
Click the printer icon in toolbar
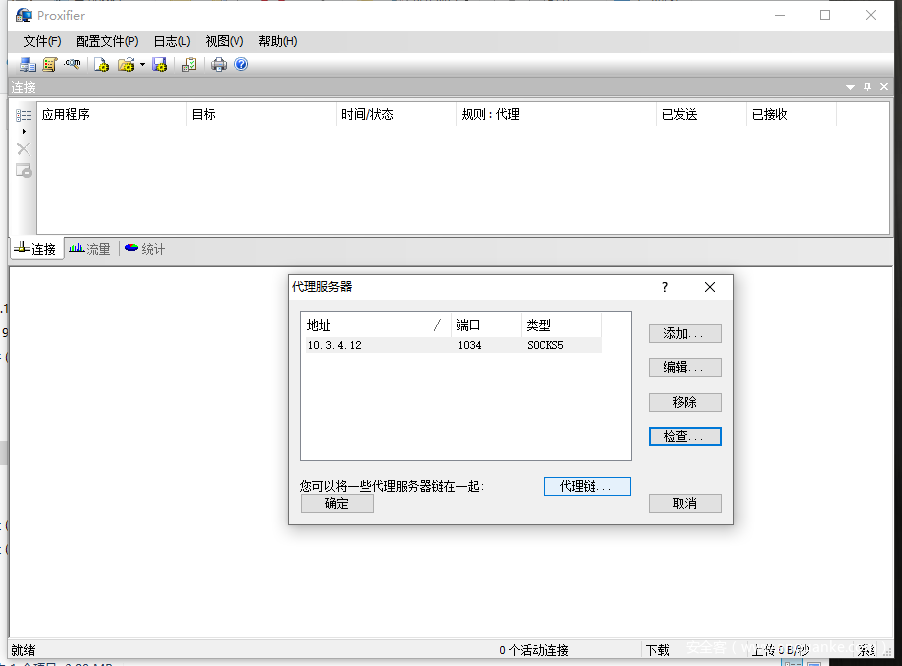tap(219, 65)
